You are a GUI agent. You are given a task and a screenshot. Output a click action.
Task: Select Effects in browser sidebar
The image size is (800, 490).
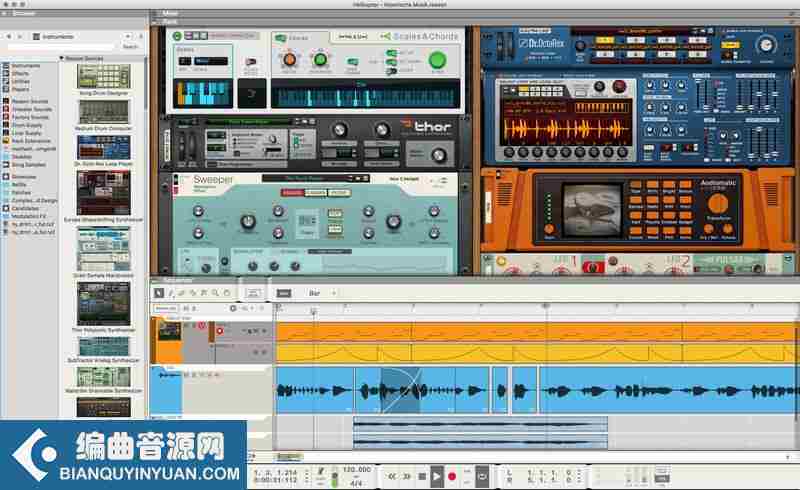click(20, 74)
